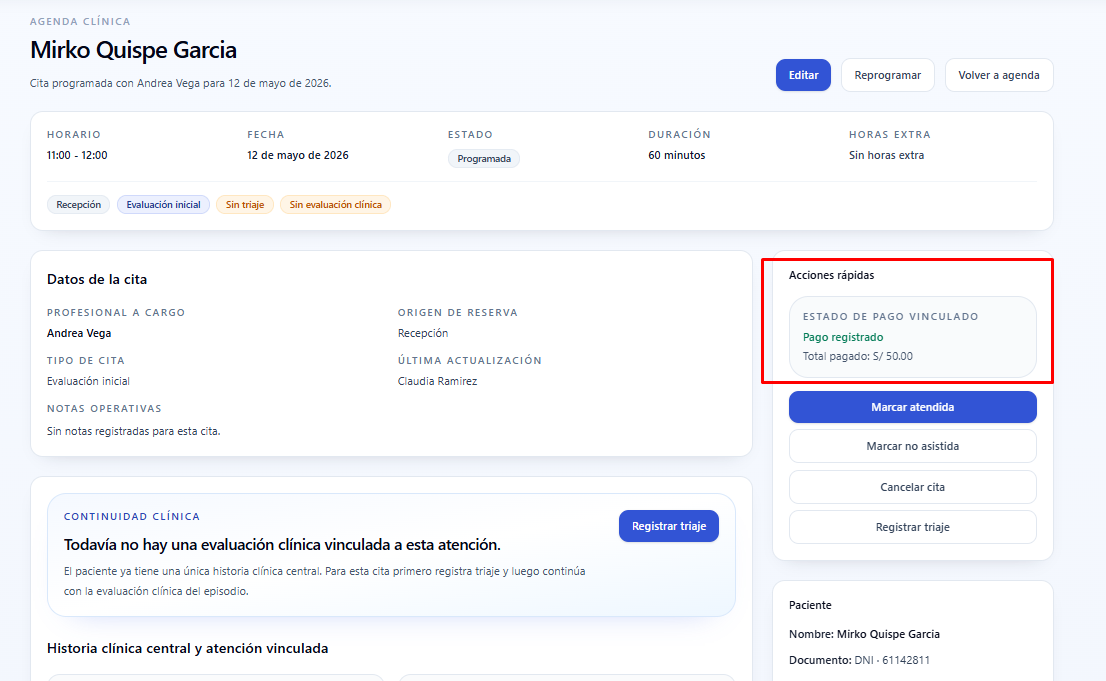The image size is (1106, 681).
Task: Click the Editar button
Action: pyautogui.click(x=803, y=75)
